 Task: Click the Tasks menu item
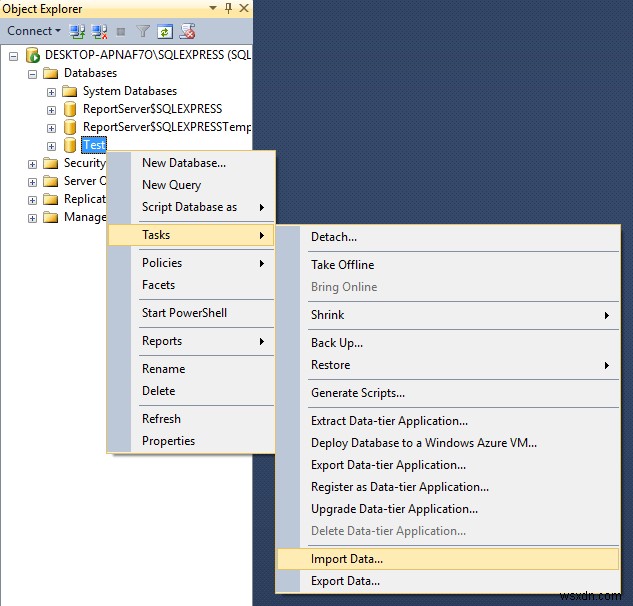click(x=191, y=235)
